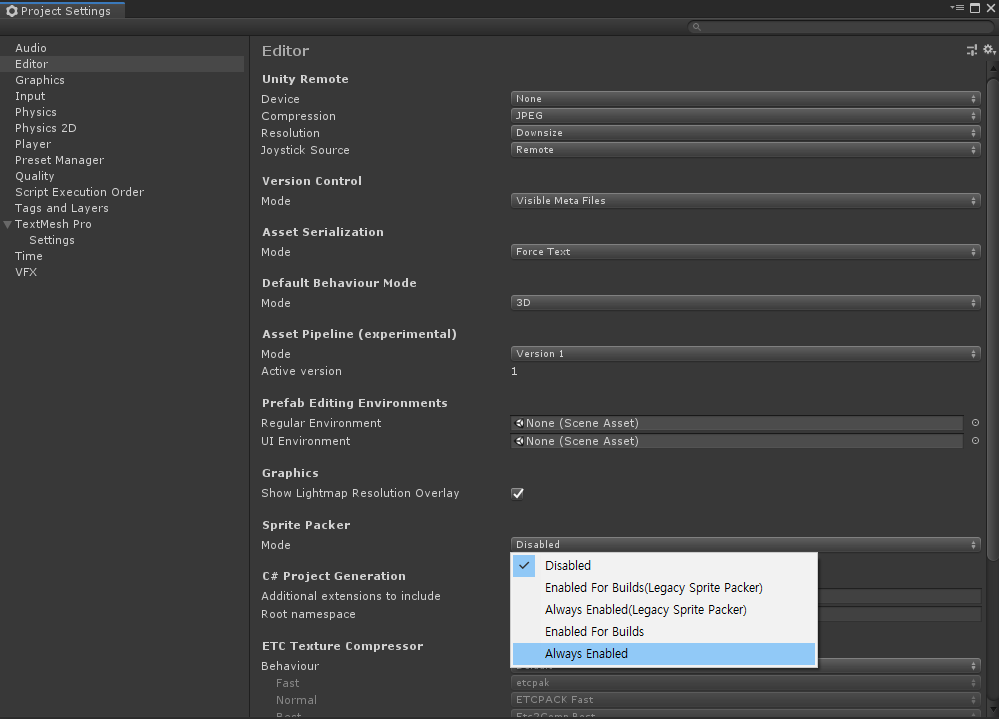Select Disabled in the Sprite Packer menu
The height and width of the screenshot is (719, 999).
click(664, 566)
